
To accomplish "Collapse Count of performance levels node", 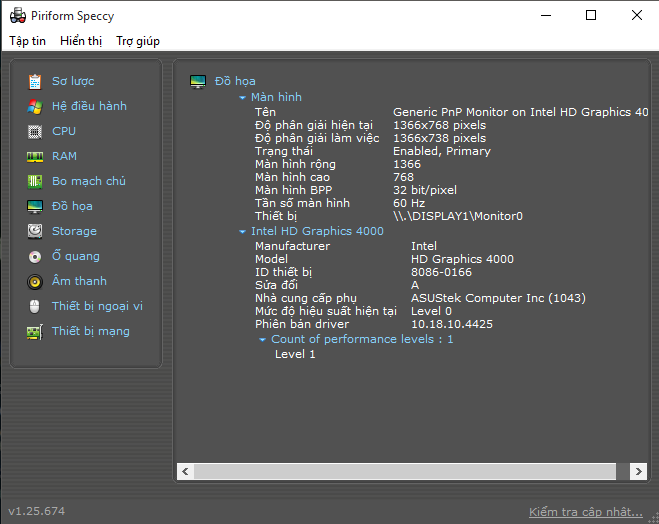I will pyautogui.click(x=262, y=340).
